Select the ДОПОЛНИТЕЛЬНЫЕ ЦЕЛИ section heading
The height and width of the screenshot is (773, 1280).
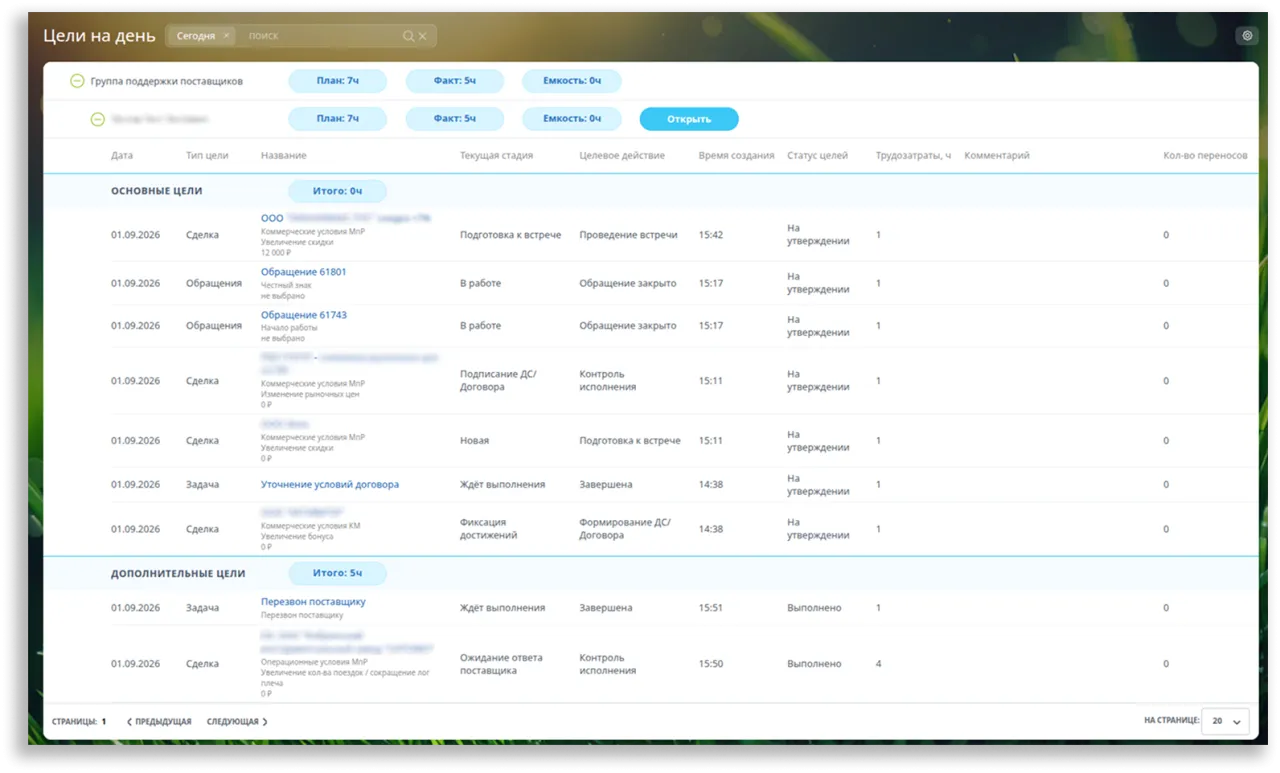(x=178, y=574)
